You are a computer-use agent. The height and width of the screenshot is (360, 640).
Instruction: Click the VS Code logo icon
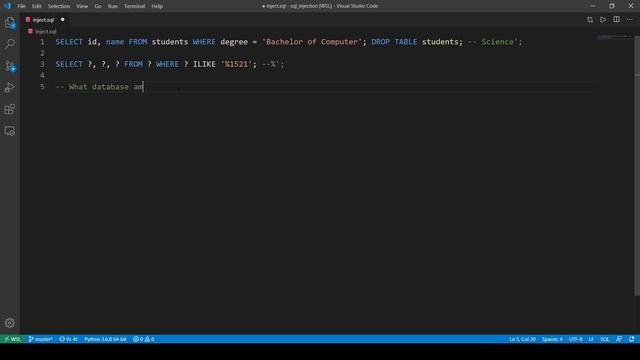[7, 6]
